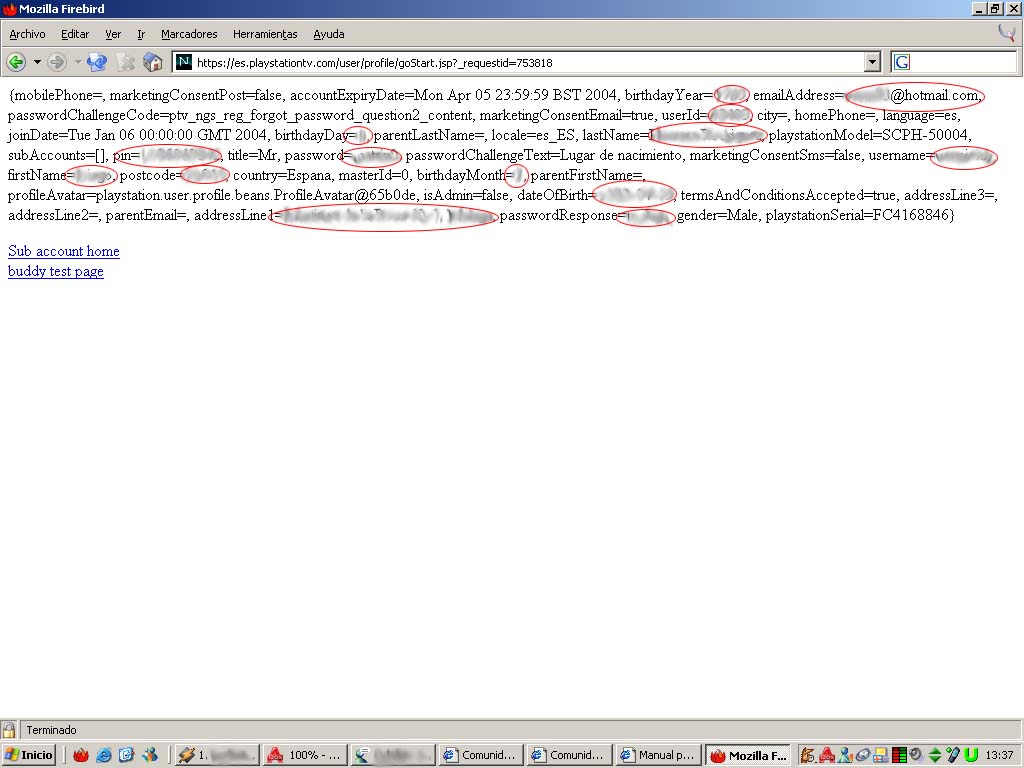Go back with the green Back arrow
The width and height of the screenshot is (1024, 768).
tap(16, 63)
